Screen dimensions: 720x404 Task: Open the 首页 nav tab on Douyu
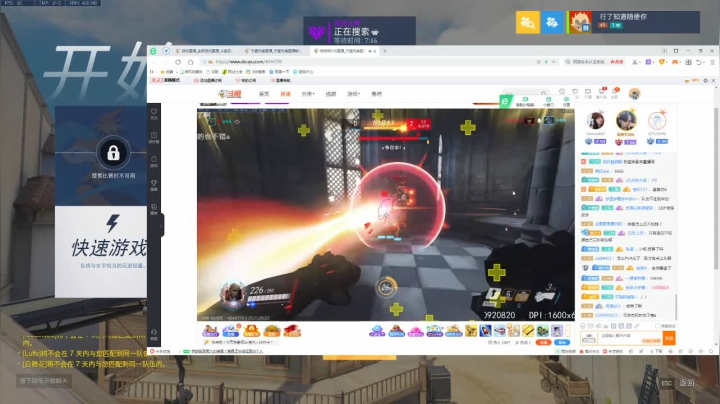(x=264, y=94)
